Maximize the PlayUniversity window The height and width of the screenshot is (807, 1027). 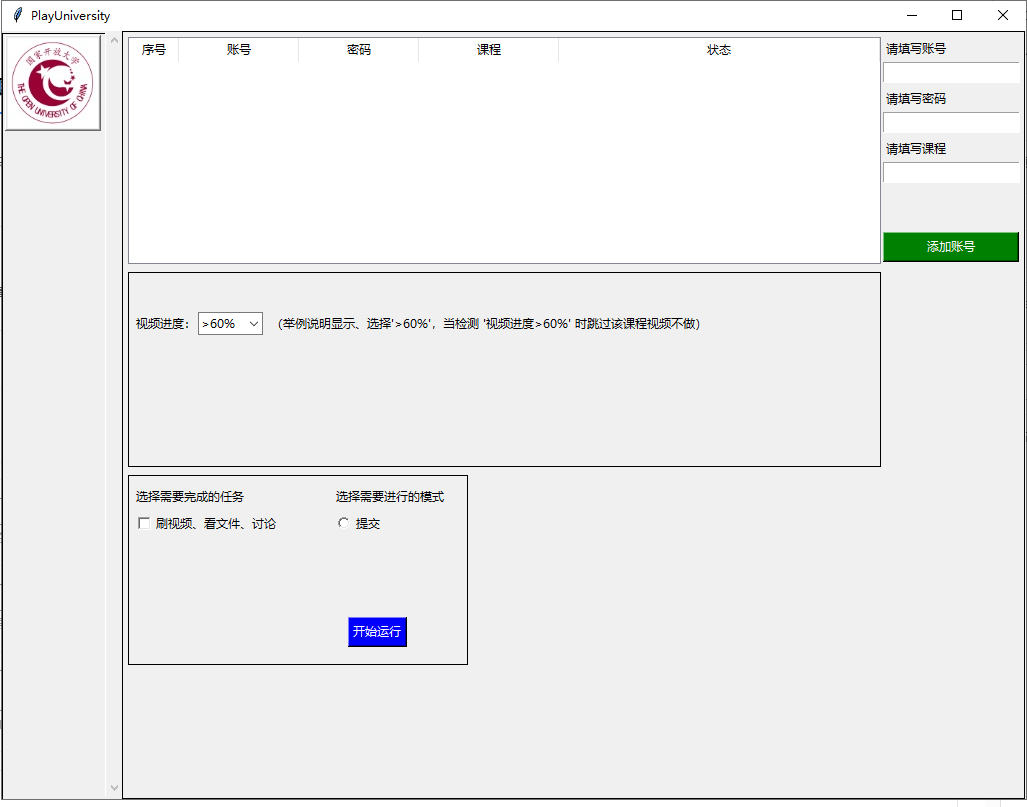tap(957, 15)
